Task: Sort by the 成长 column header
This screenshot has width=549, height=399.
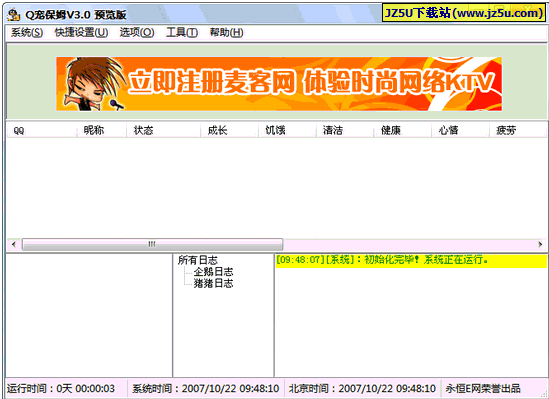Action: click(x=230, y=131)
